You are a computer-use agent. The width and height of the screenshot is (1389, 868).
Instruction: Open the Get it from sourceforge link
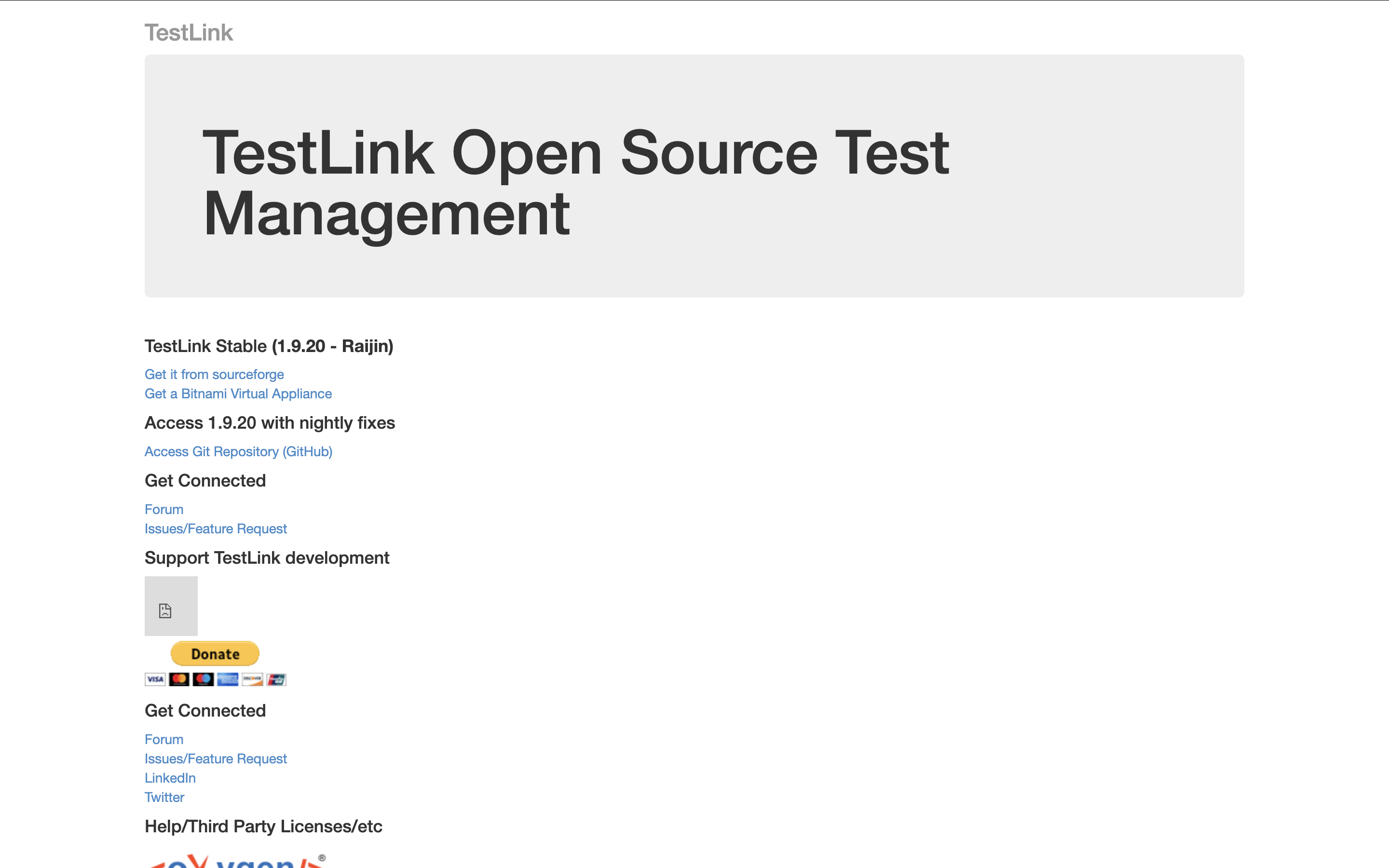(x=214, y=374)
